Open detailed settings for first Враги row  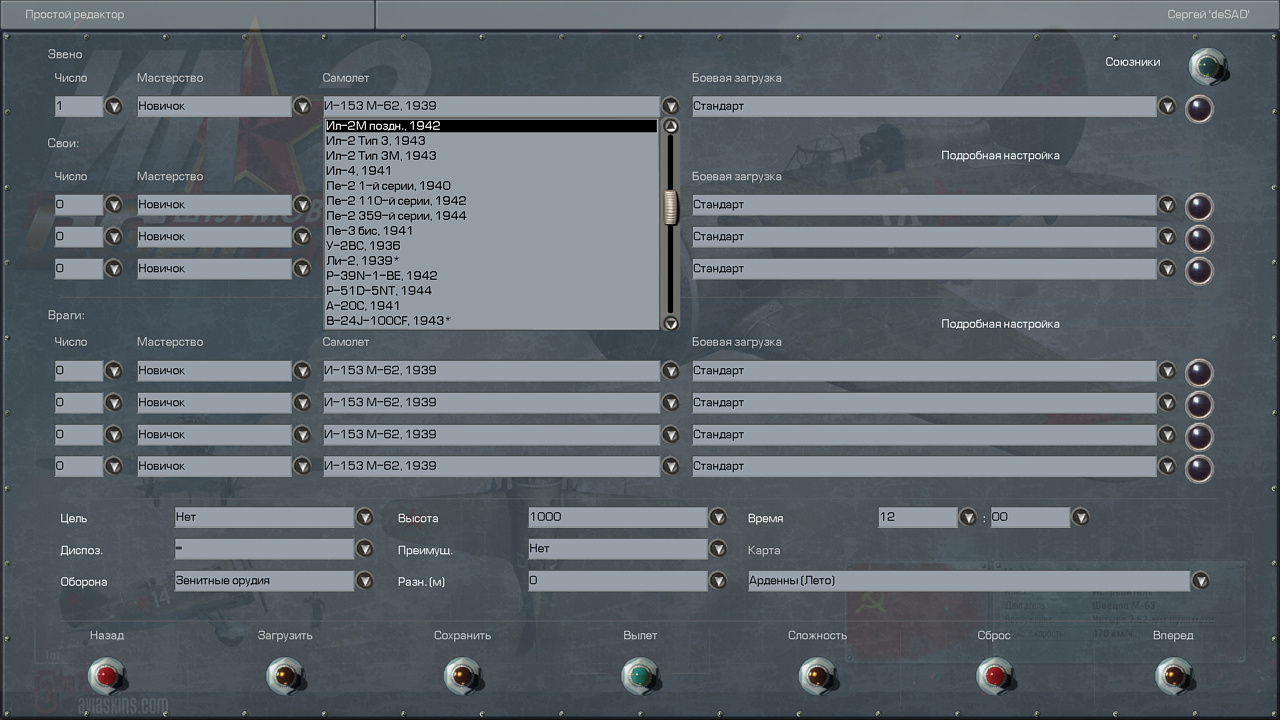click(1199, 373)
